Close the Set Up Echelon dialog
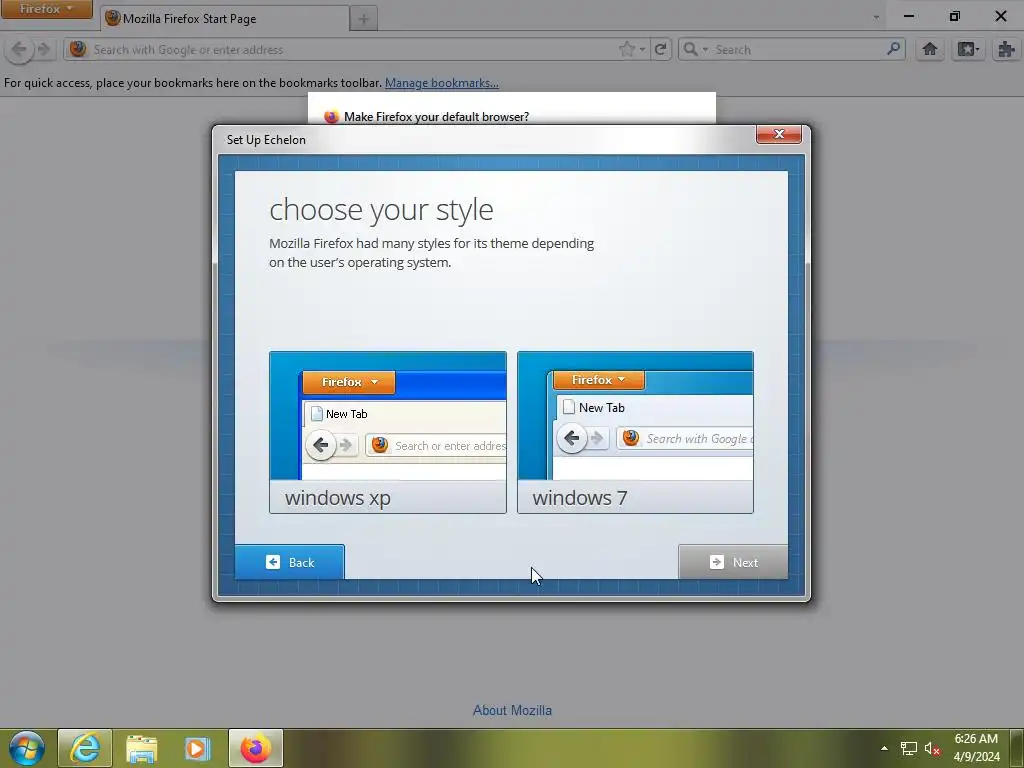 pos(778,134)
